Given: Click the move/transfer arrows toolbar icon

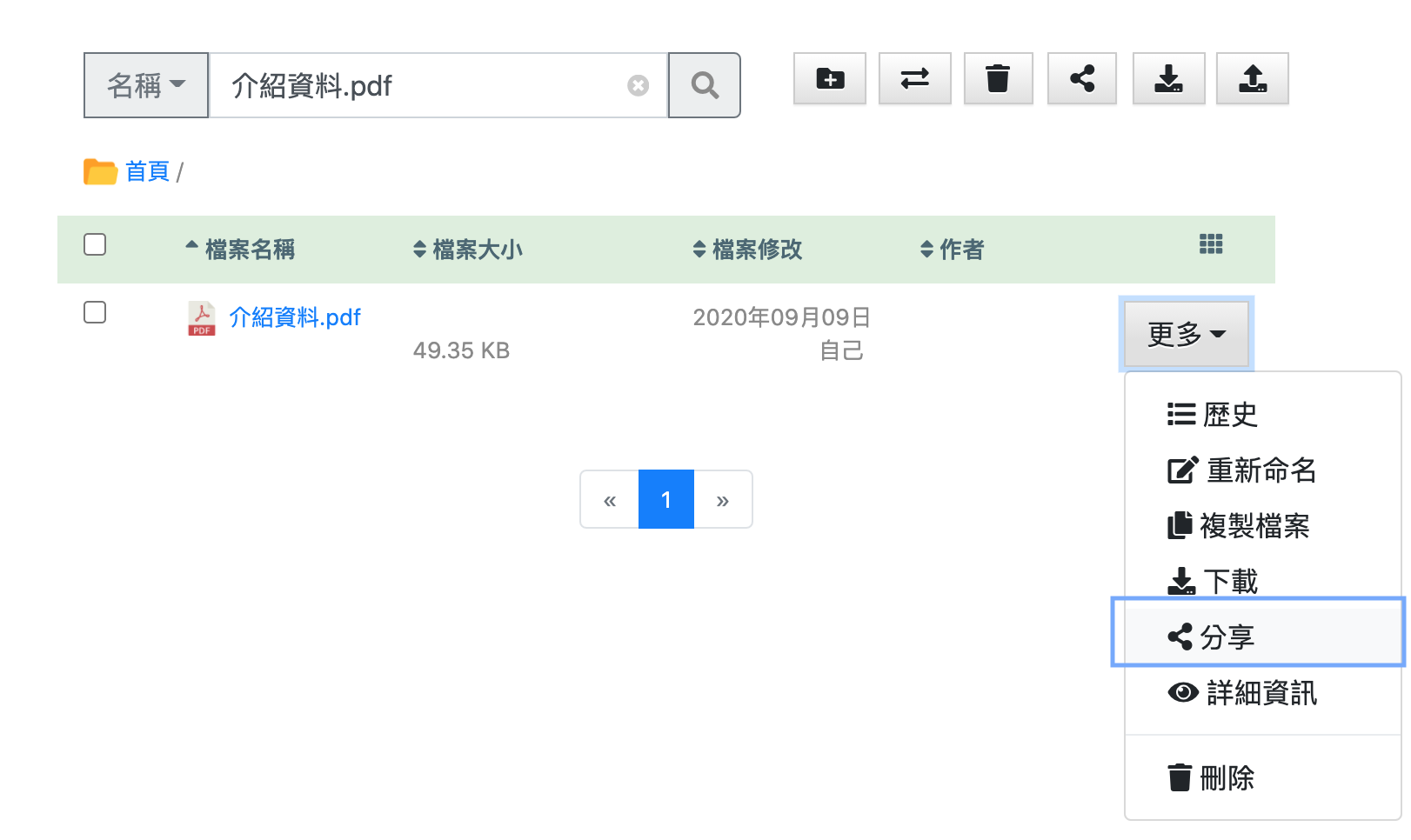Looking at the screenshot, I should 914,79.
